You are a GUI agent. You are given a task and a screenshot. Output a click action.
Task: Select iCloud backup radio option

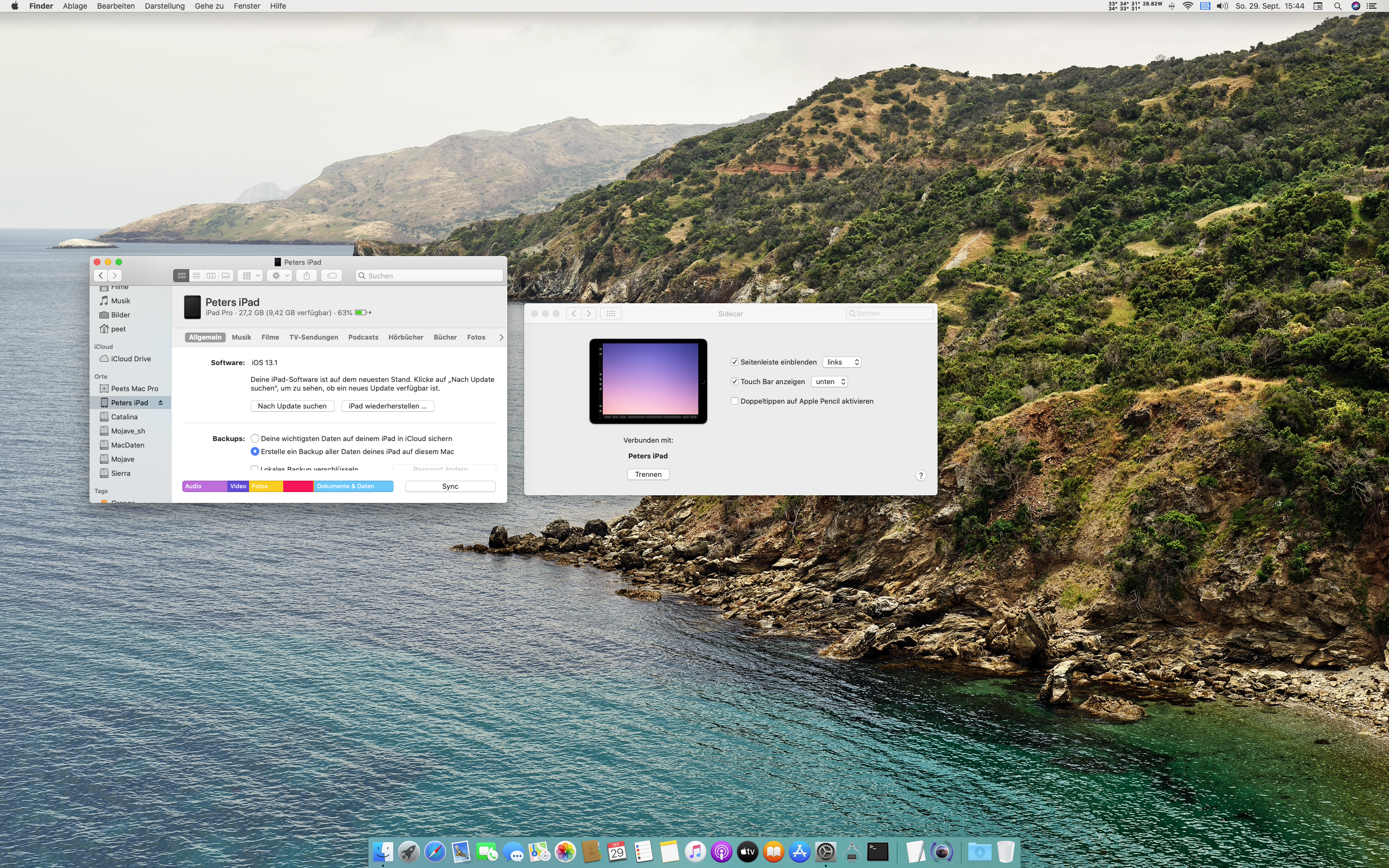pyautogui.click(x=255, y=438)
